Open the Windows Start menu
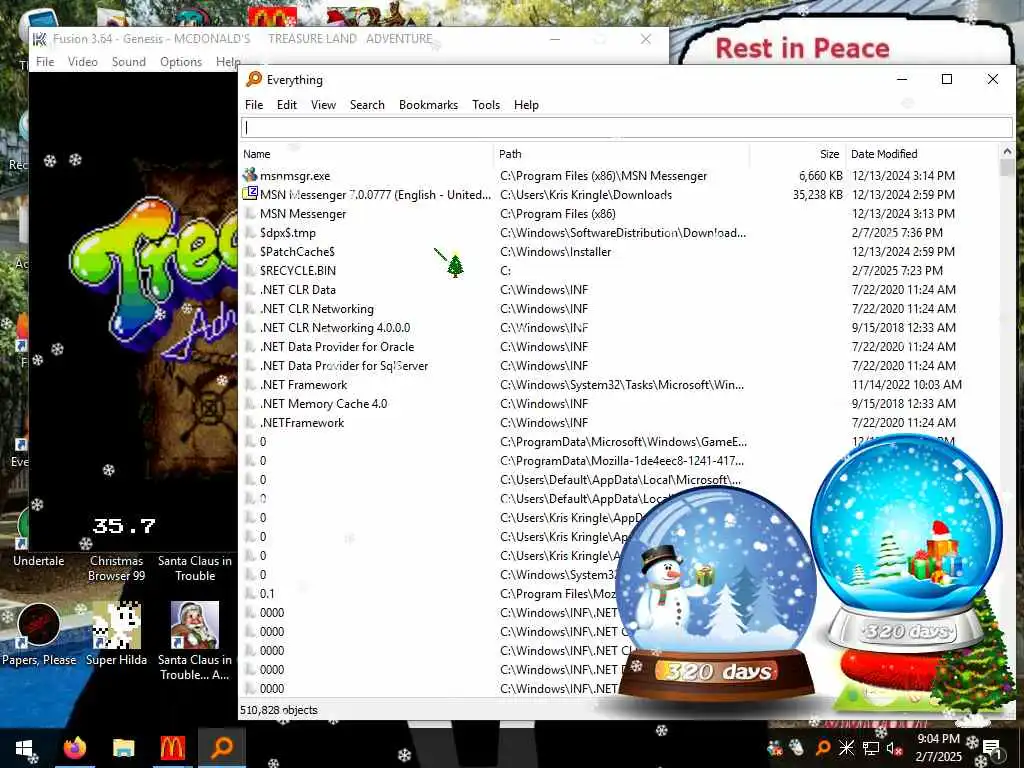The width and height of the screenshot is (1024, 768). 24,748
